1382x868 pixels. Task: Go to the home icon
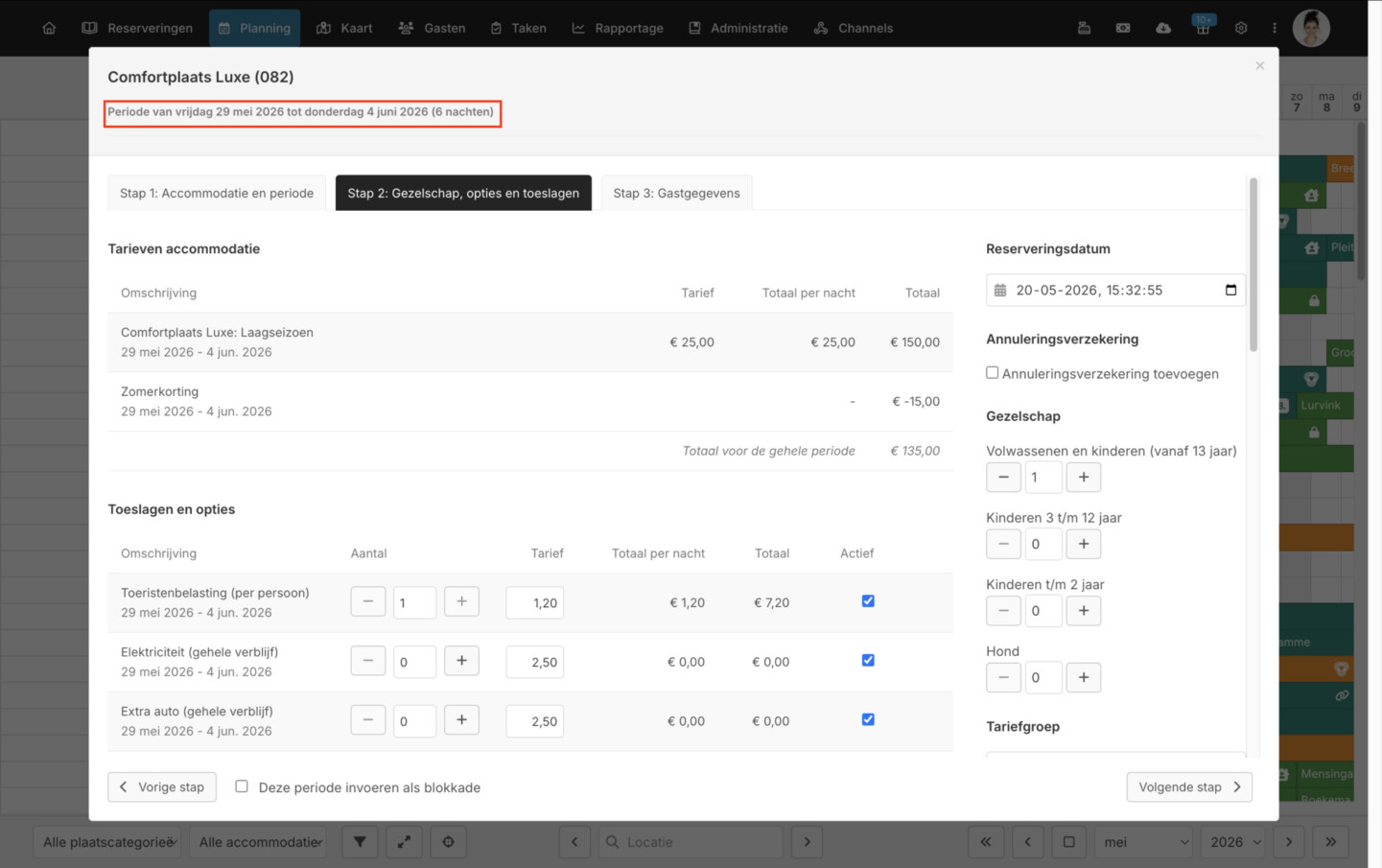pos(49,28)
